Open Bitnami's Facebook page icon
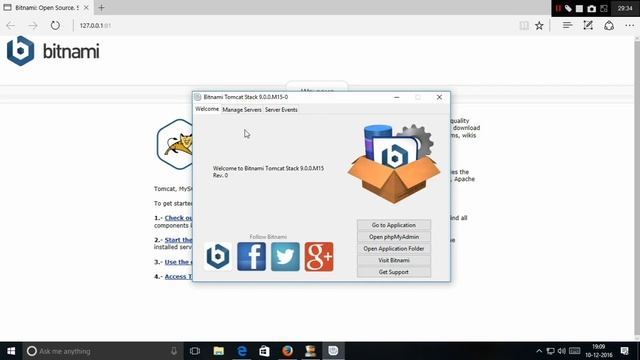 coord(251,256)
